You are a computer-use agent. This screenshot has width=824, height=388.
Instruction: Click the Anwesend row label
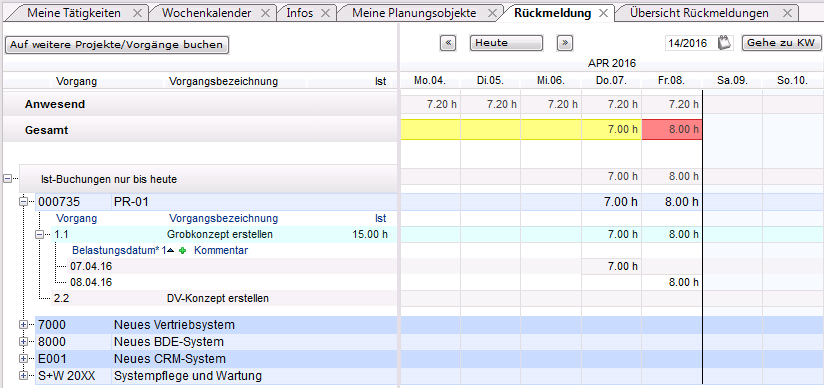tap(55, 105)
